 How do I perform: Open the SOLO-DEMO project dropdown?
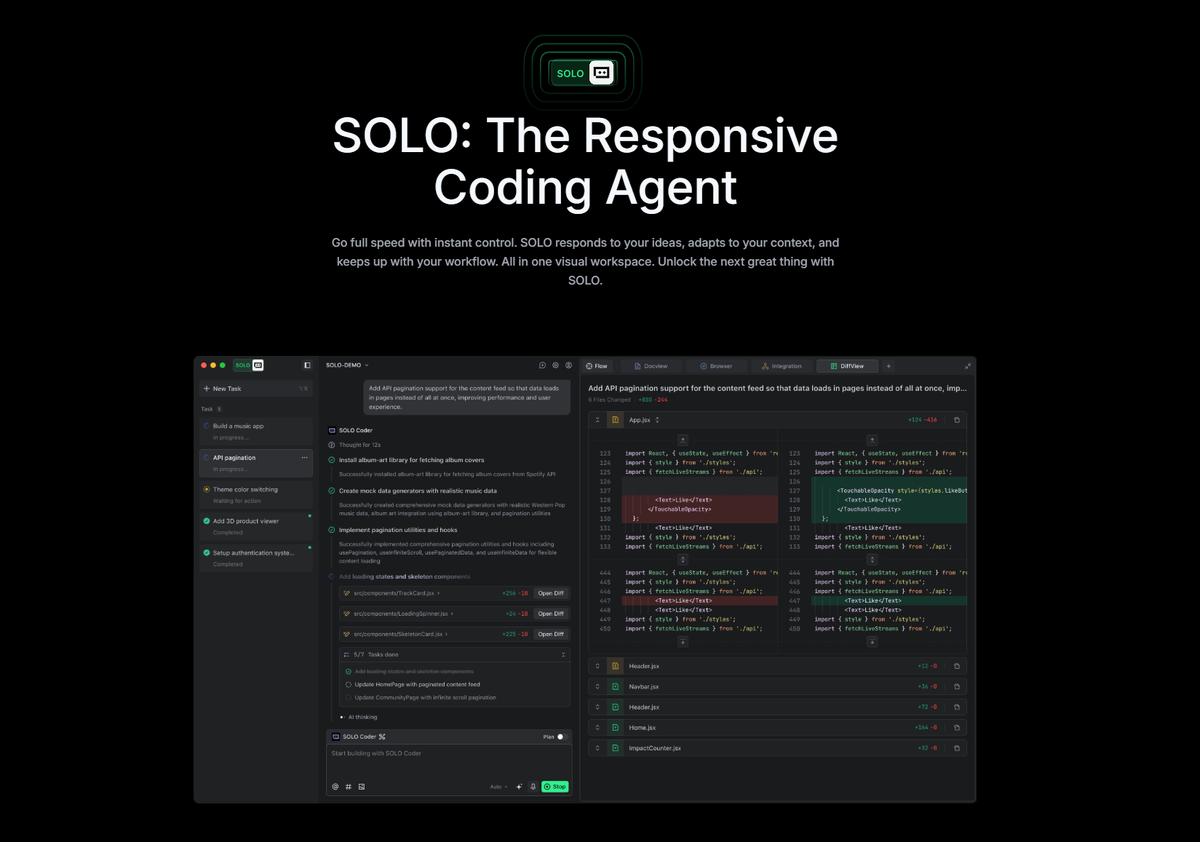point(347,366)
